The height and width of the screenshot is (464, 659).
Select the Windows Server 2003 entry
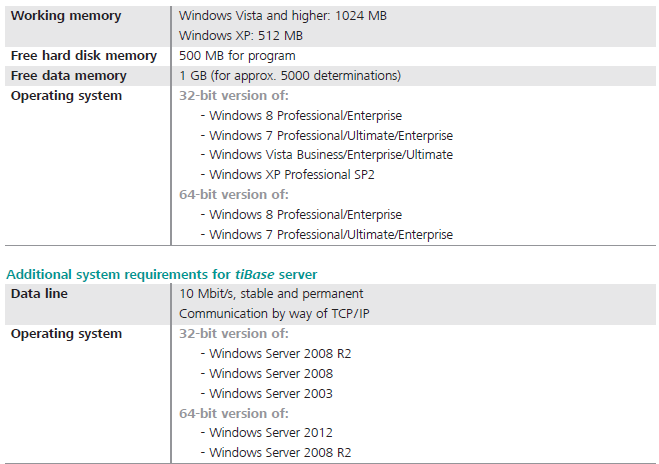point(267,394)
